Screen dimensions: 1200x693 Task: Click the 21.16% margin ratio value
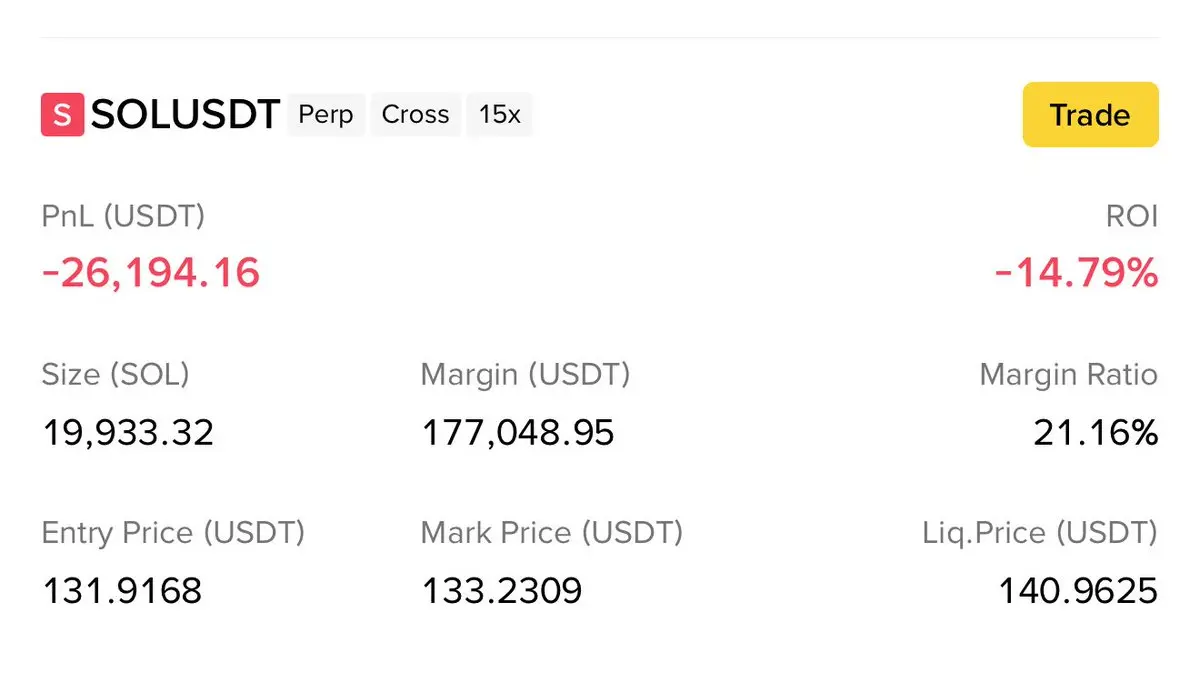click(x=1095, y=433)
